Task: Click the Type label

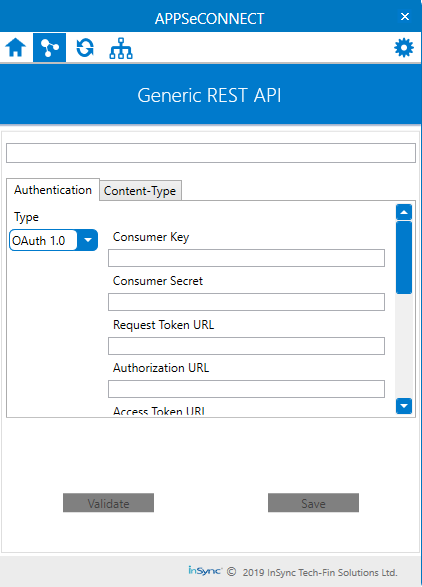Action: point(26,217)
